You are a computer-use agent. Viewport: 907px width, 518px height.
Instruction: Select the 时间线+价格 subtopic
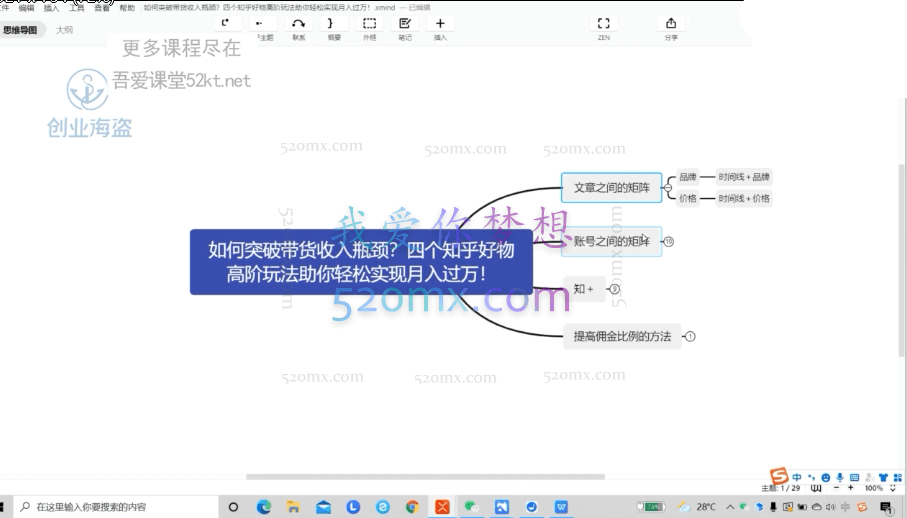(744, 198)
